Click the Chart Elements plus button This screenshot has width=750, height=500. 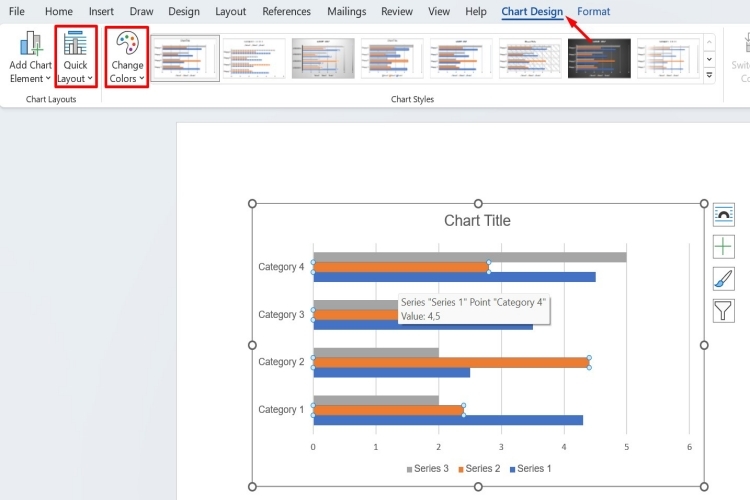click(724, 247)
